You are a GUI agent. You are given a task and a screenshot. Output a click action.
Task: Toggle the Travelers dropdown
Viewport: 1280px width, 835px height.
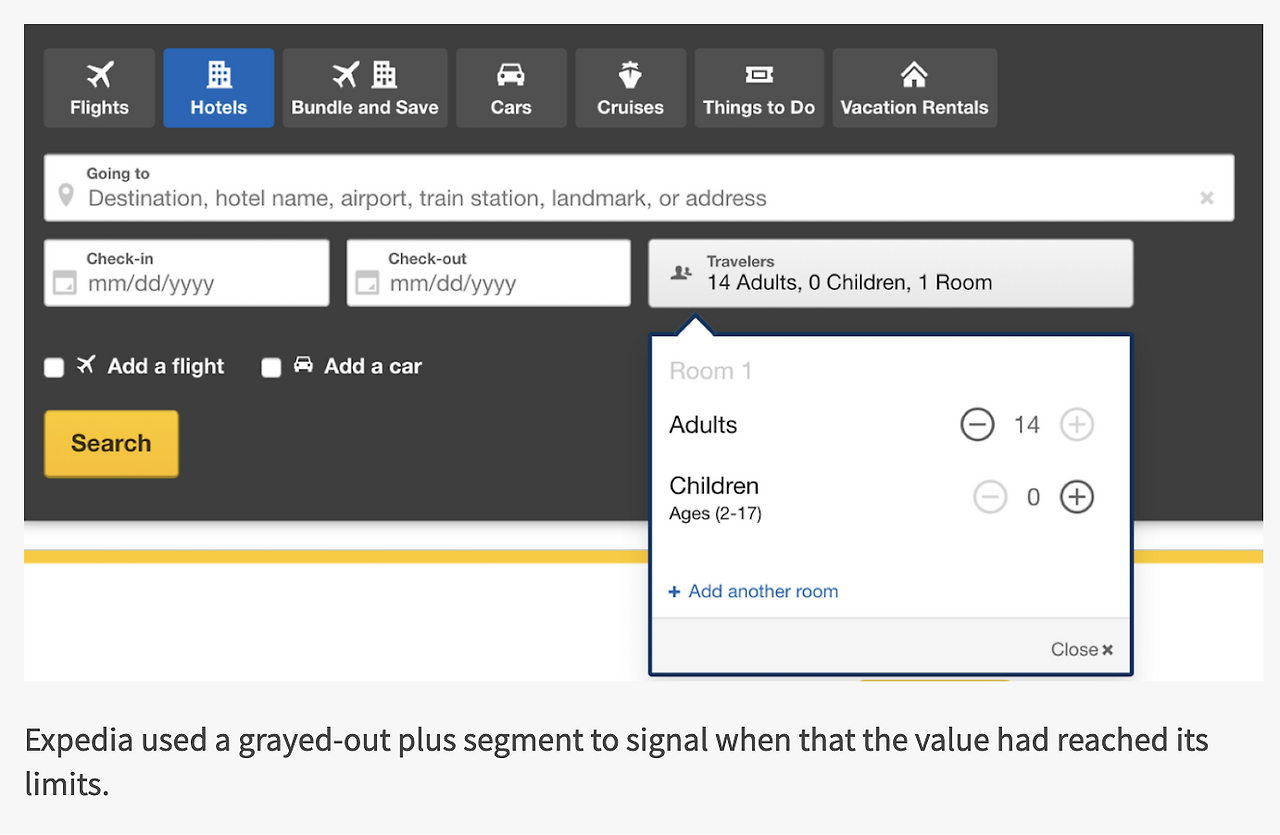[x=891, y=273]
